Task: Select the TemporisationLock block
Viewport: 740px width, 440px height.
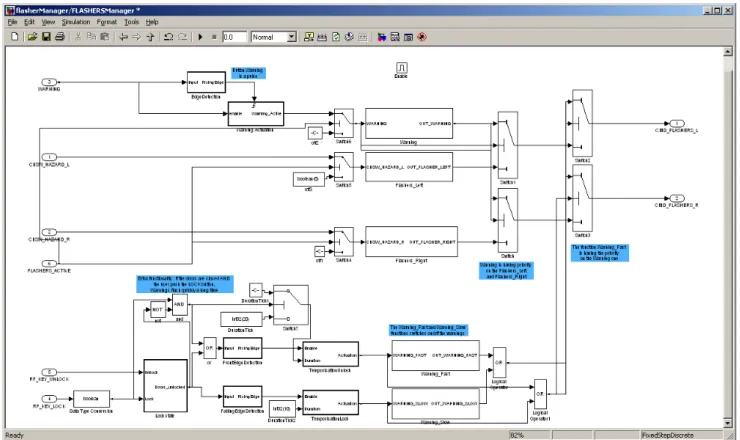Action: coord(330,403)
